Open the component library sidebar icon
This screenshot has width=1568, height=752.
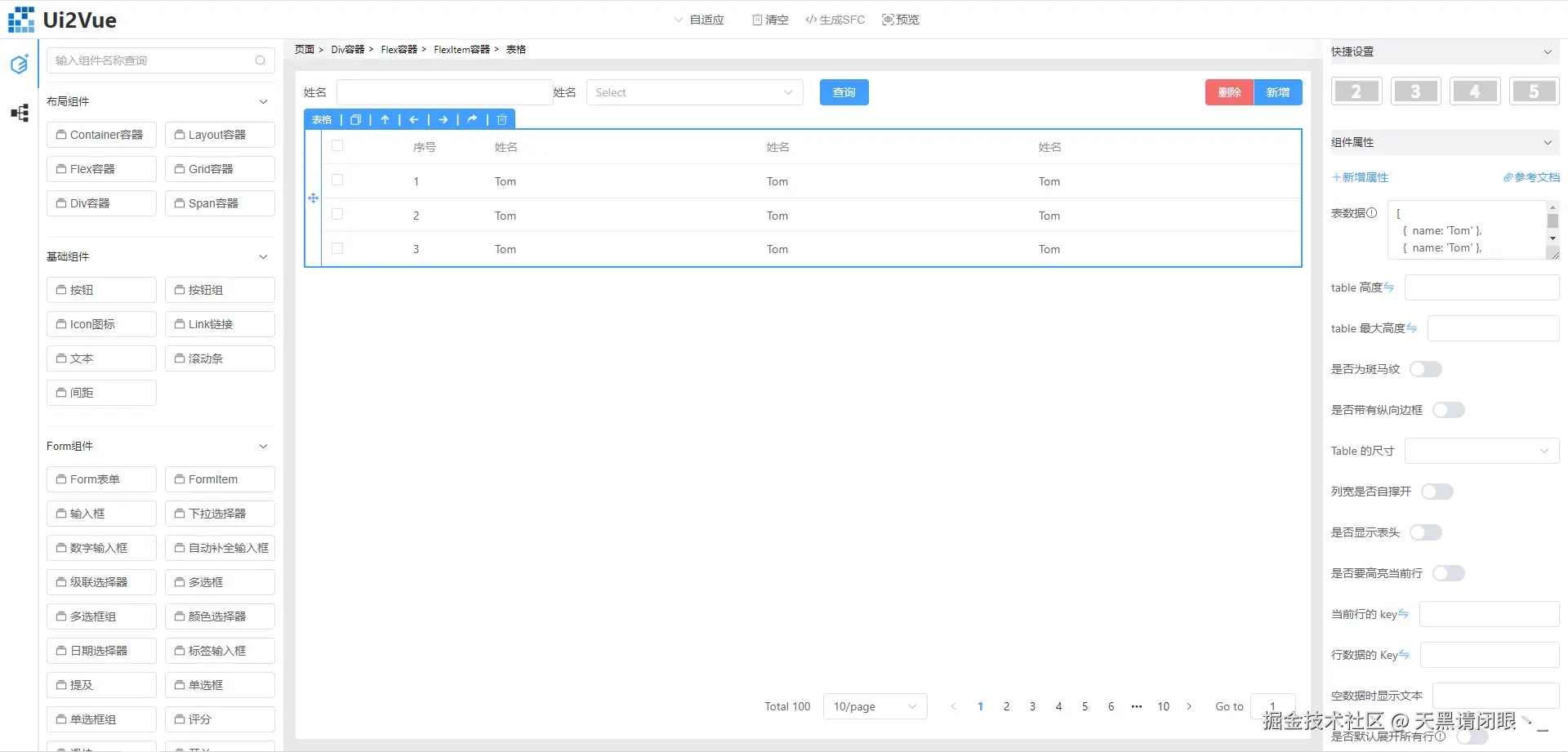coord(20,64)
